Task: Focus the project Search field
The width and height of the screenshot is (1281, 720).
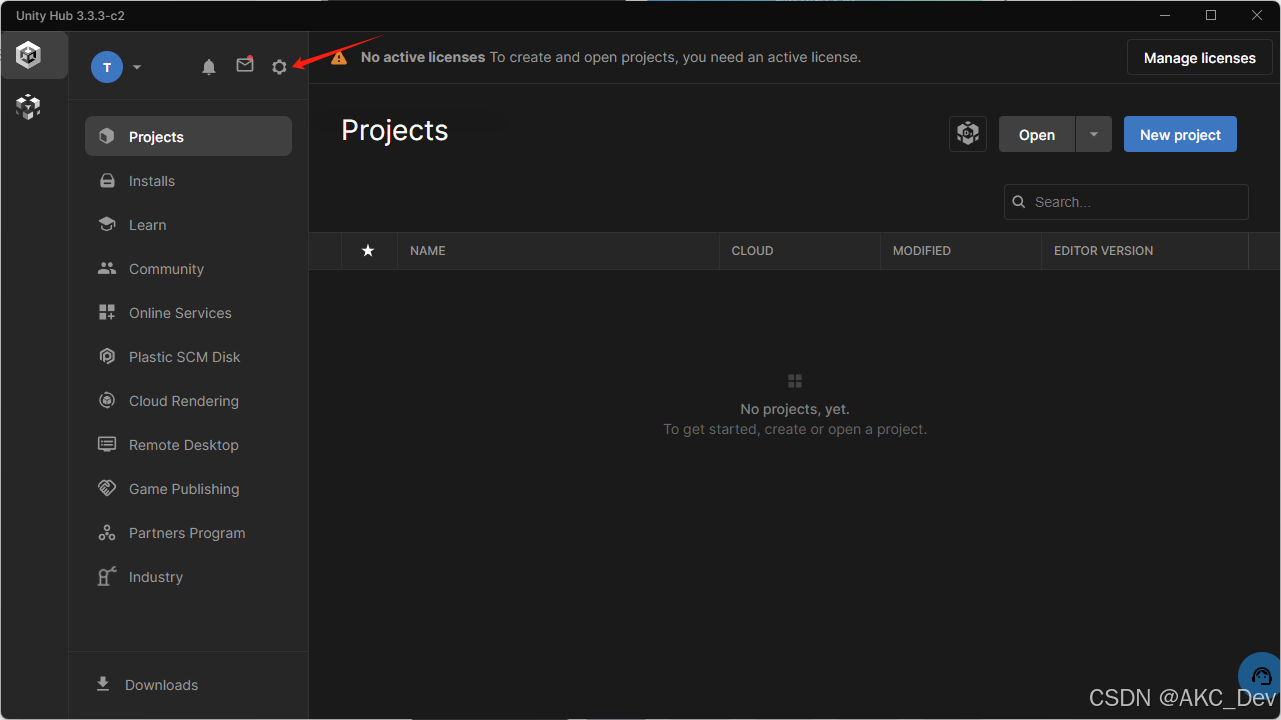Action: click(1126, 201)
